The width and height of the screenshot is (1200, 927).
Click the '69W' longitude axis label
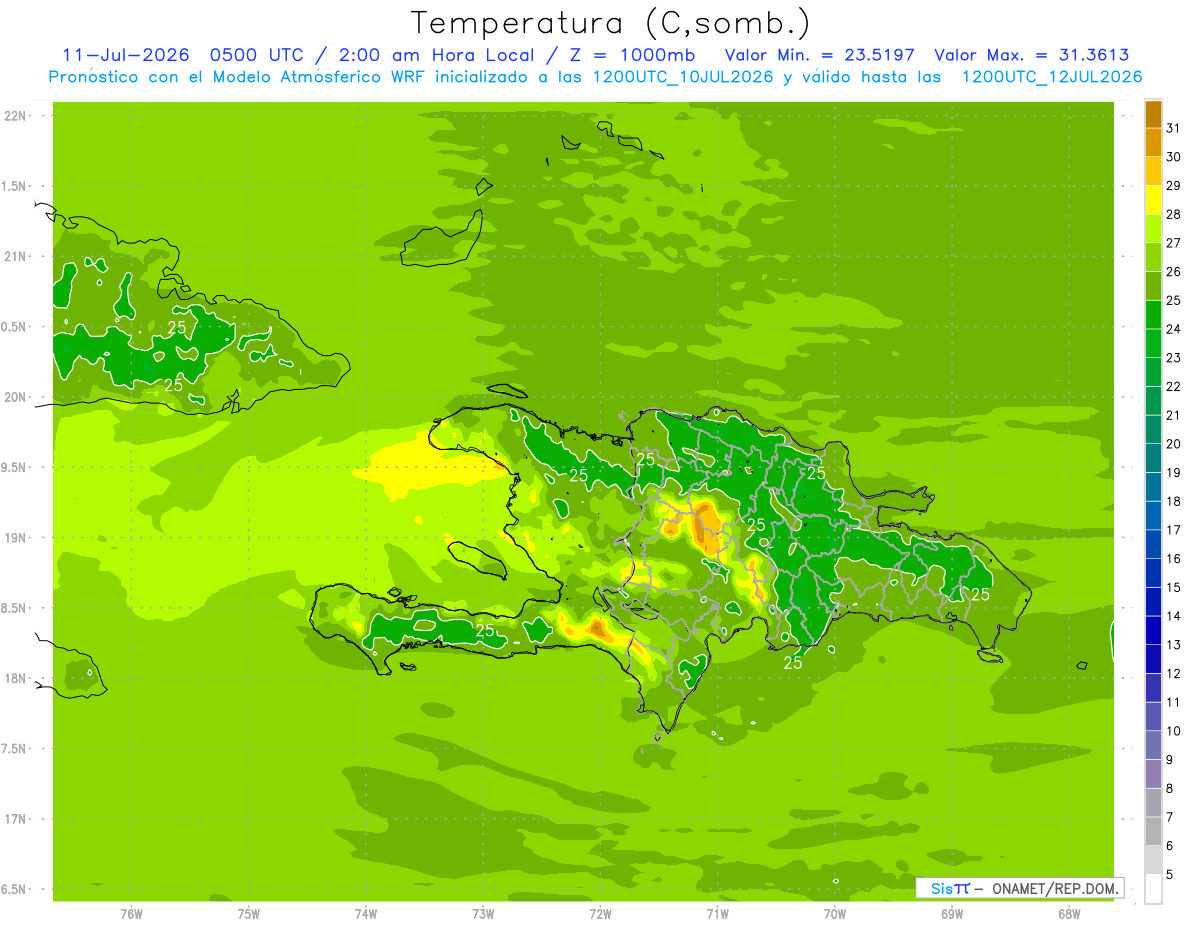coord(952,914)
